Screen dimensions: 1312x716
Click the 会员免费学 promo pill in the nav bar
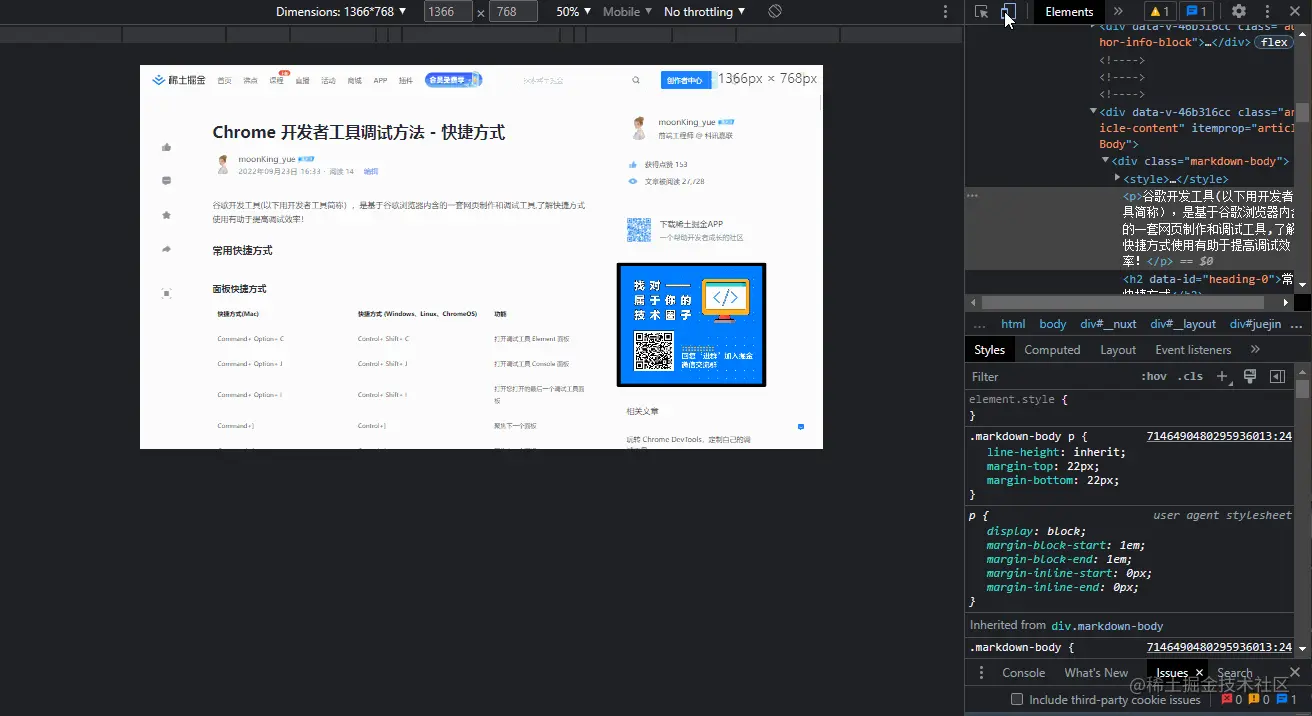point(453,80)
